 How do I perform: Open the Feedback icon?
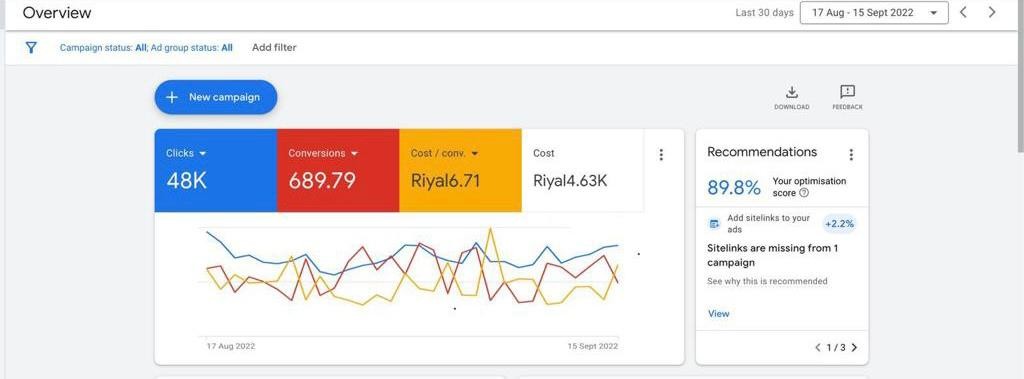pos(847,97)
